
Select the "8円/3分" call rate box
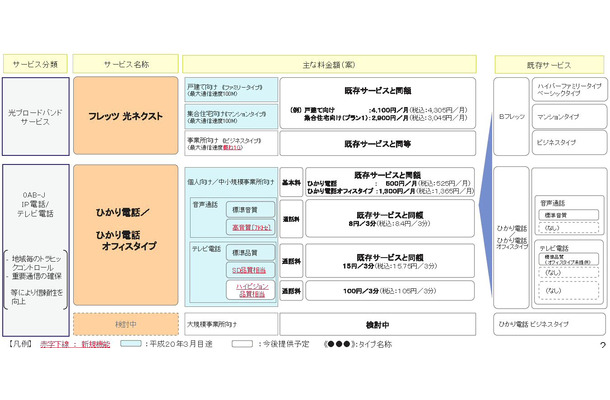[x=390, y=219]
